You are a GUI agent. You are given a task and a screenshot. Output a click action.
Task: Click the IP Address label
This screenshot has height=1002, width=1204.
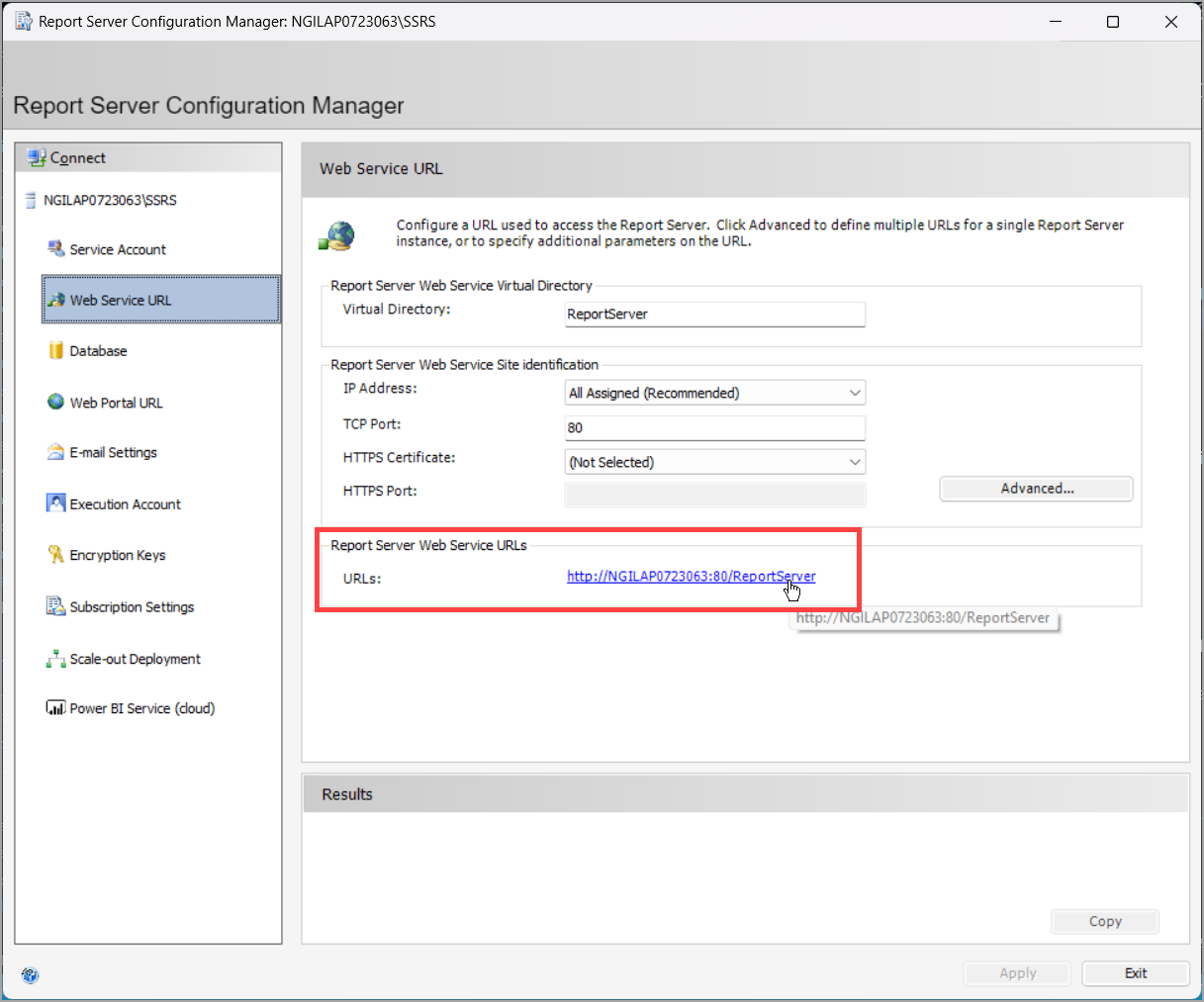(x=380, y=389)
